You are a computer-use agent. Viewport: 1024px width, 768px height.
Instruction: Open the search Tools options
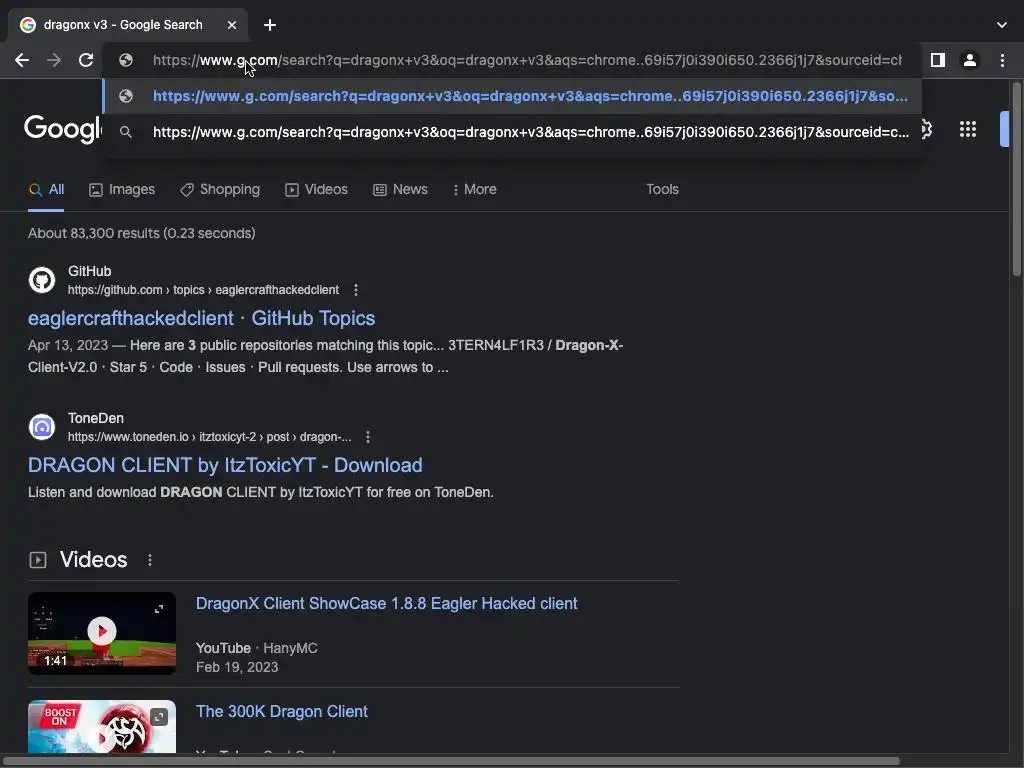tap(662, 189)
